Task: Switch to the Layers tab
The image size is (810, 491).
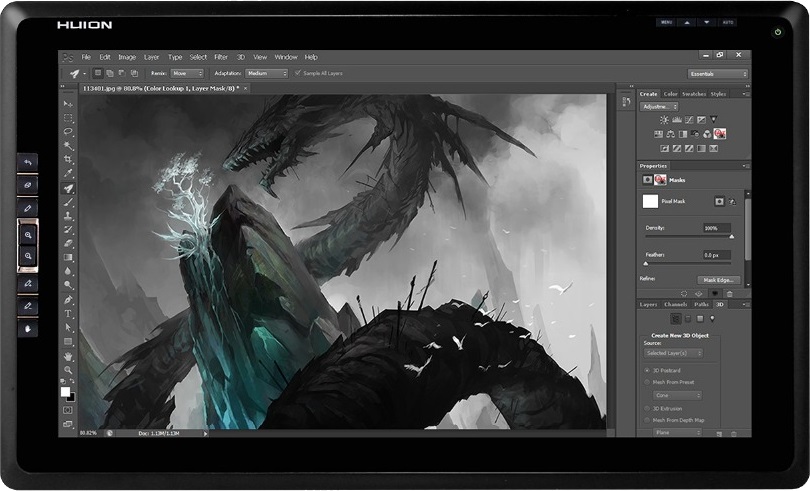Action: 648,304
